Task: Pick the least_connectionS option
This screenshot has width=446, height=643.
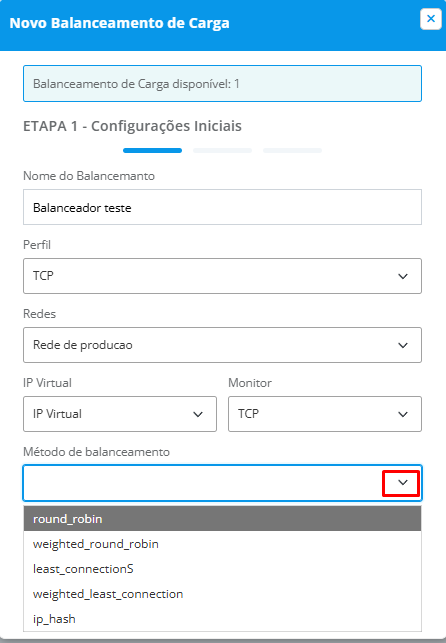Action: point(222,569)
